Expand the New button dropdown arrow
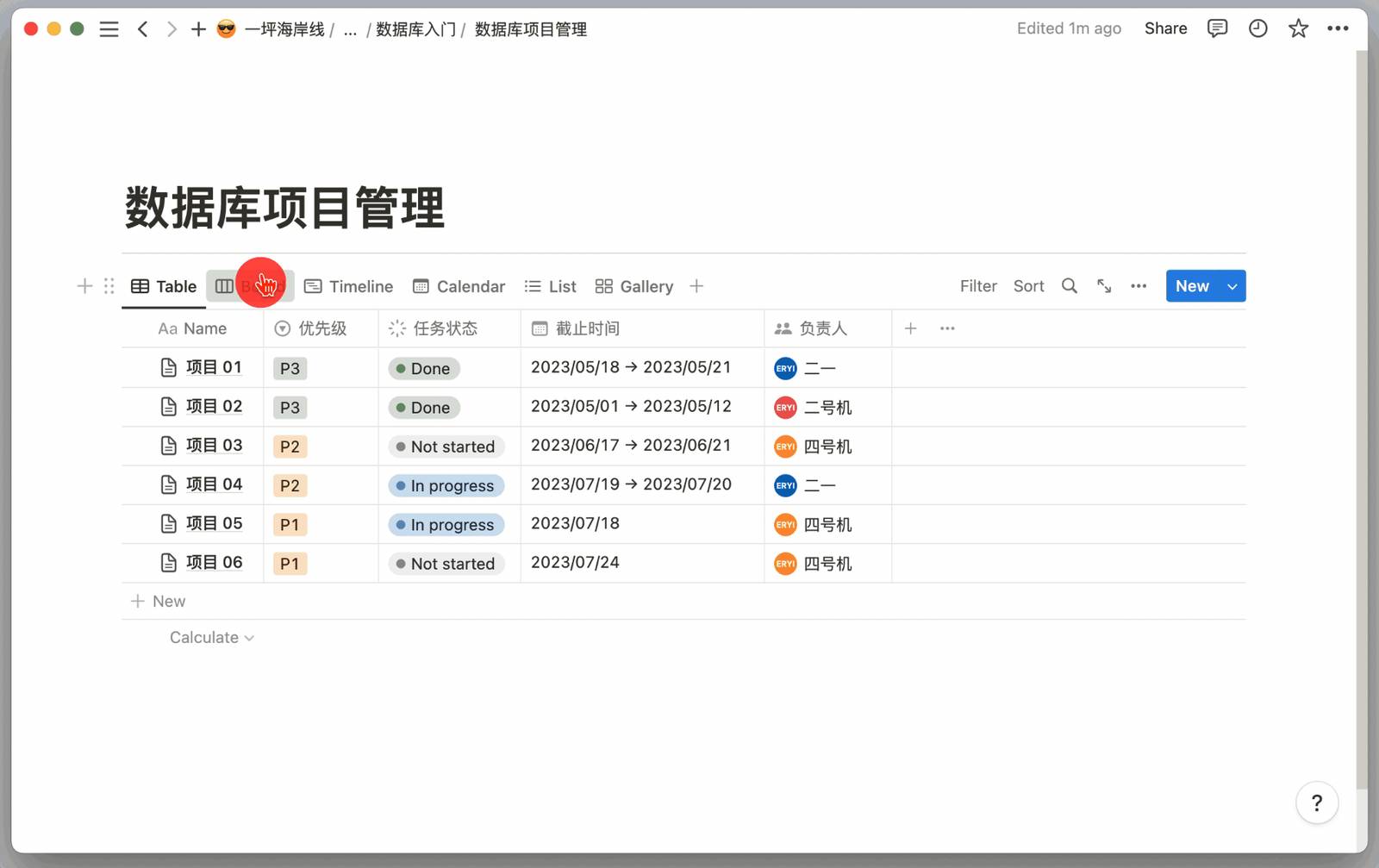The height and width of the screenshot is (868, 1379). click(x=1232, y=286)
